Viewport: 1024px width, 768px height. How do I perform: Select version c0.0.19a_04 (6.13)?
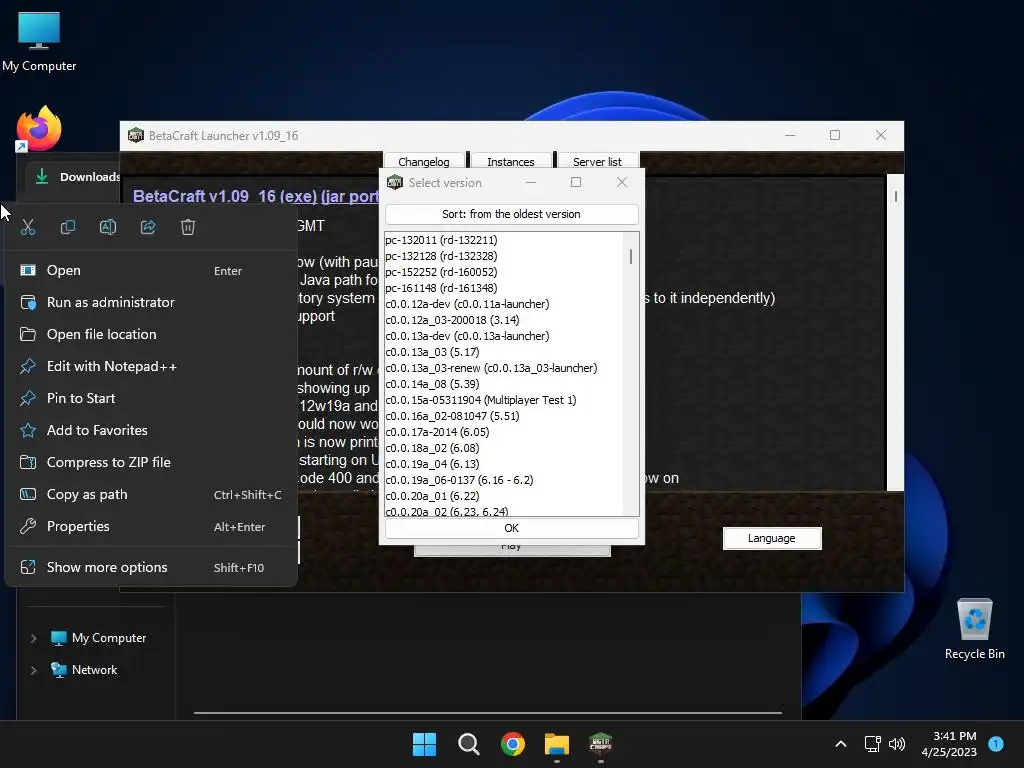[432, 464]
